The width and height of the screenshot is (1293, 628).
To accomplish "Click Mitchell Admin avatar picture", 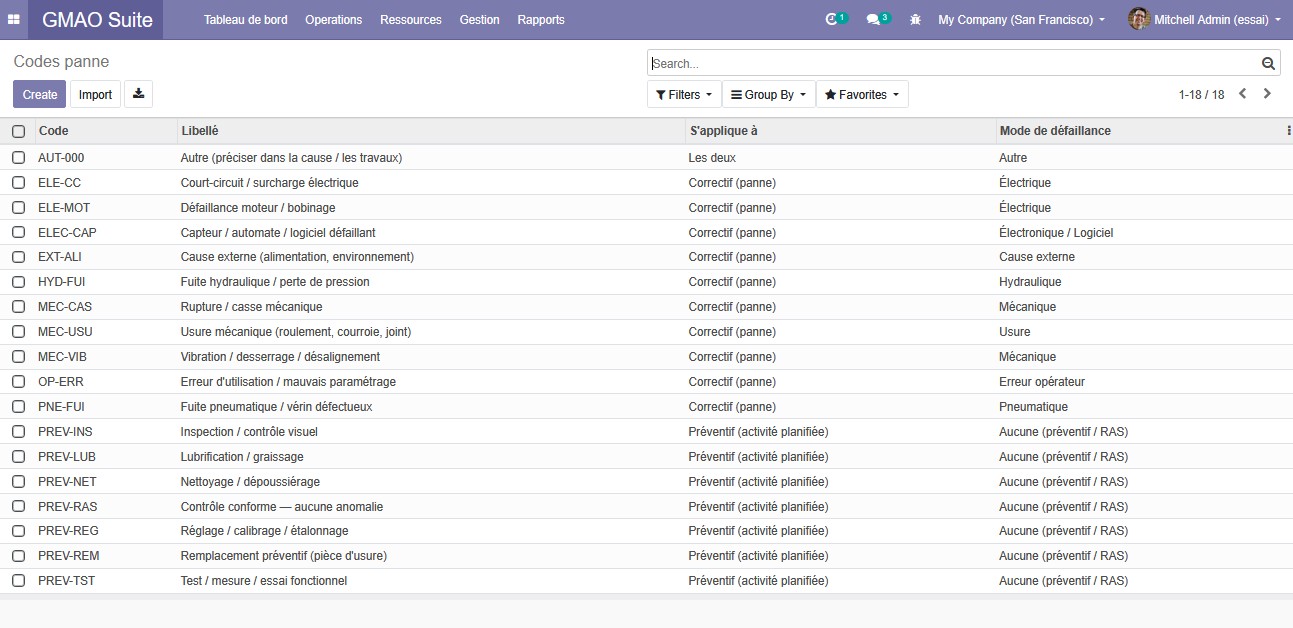I will click(x=1139, y=19).
